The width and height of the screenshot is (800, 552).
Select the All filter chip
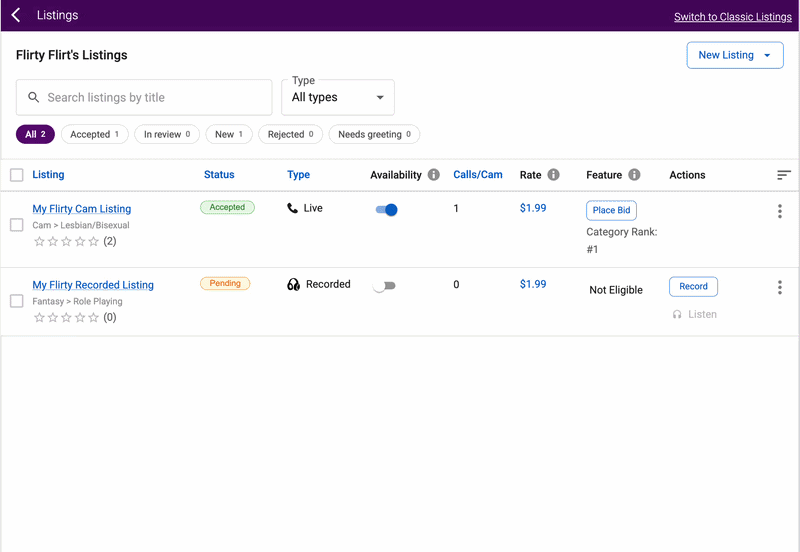[x=35, y=134]
